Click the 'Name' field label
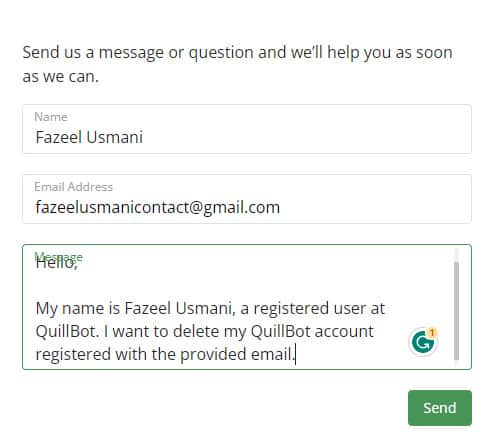 coord(51,117)
